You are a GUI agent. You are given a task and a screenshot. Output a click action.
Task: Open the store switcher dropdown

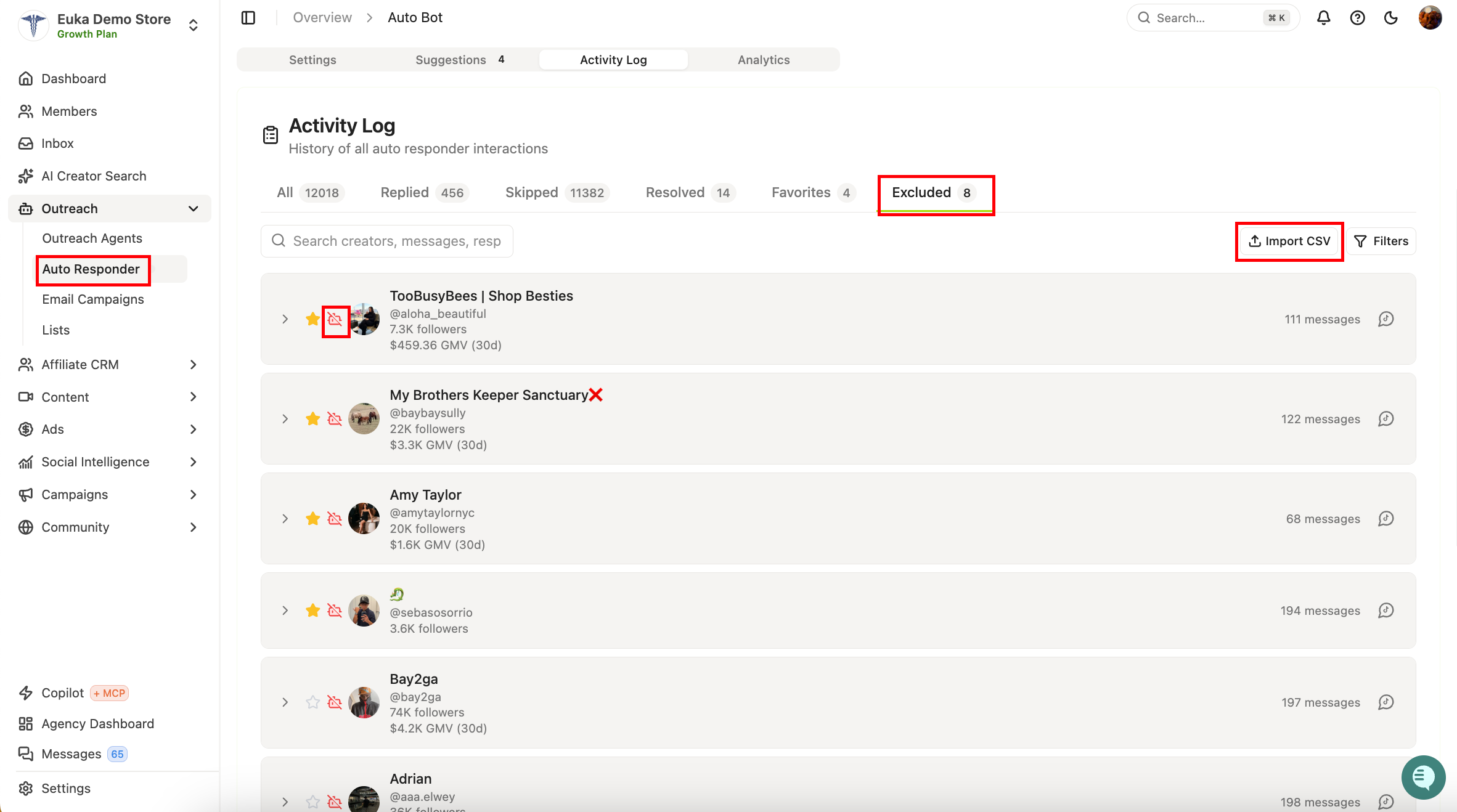(x=193, y=25)
